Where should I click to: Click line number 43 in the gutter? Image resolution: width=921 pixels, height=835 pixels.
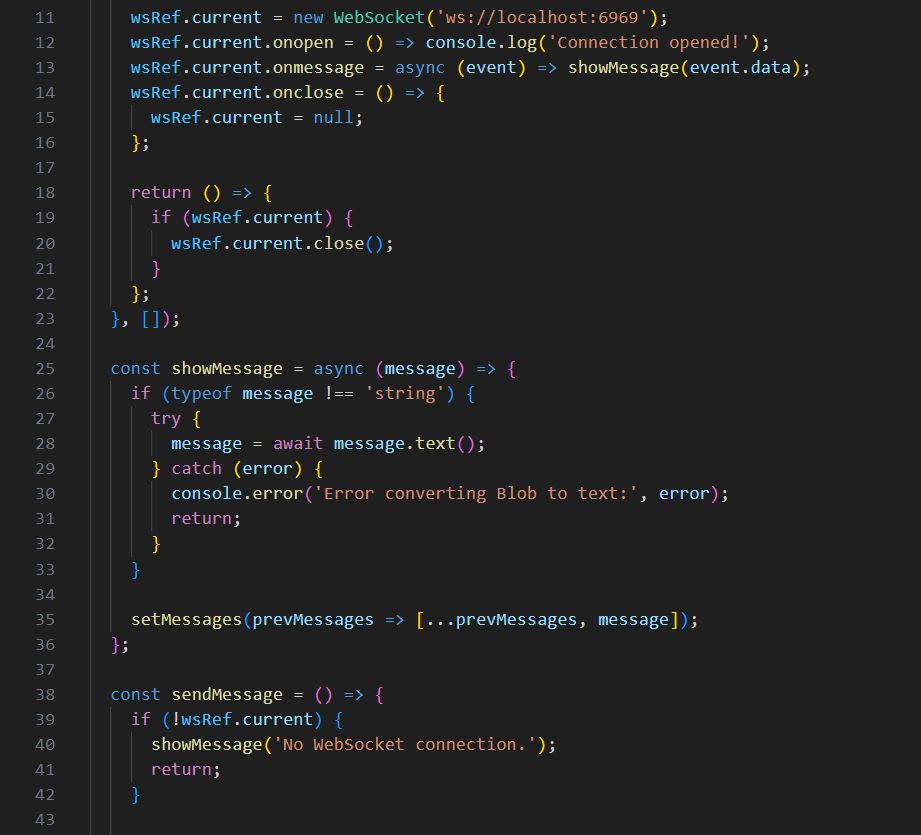pyautogui.click(x=44, y=819)
